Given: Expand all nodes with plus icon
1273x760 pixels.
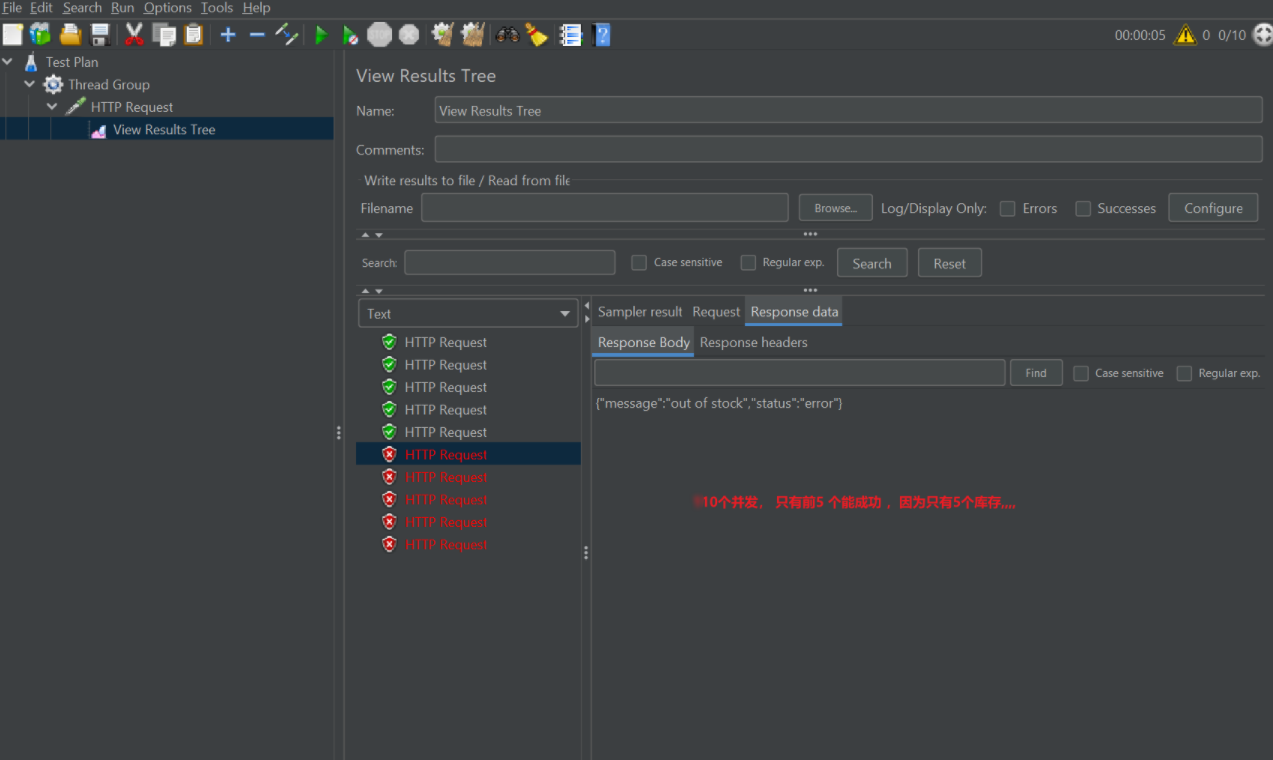Looking at the screenshot, I should pyautogui.click(x=228, y=35).
